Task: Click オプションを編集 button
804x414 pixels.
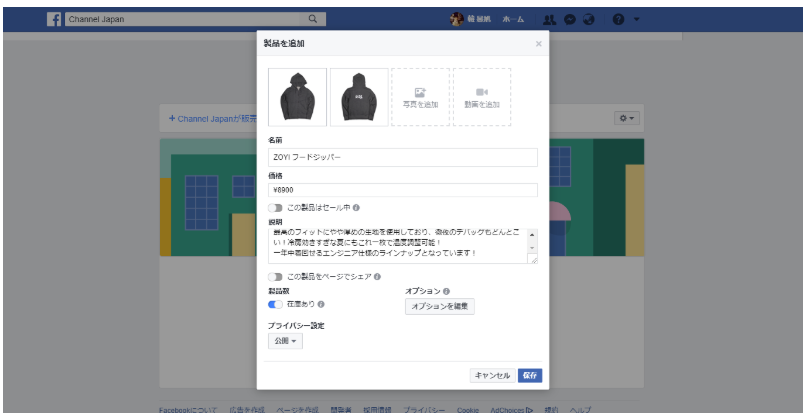Action: [439, 306]
